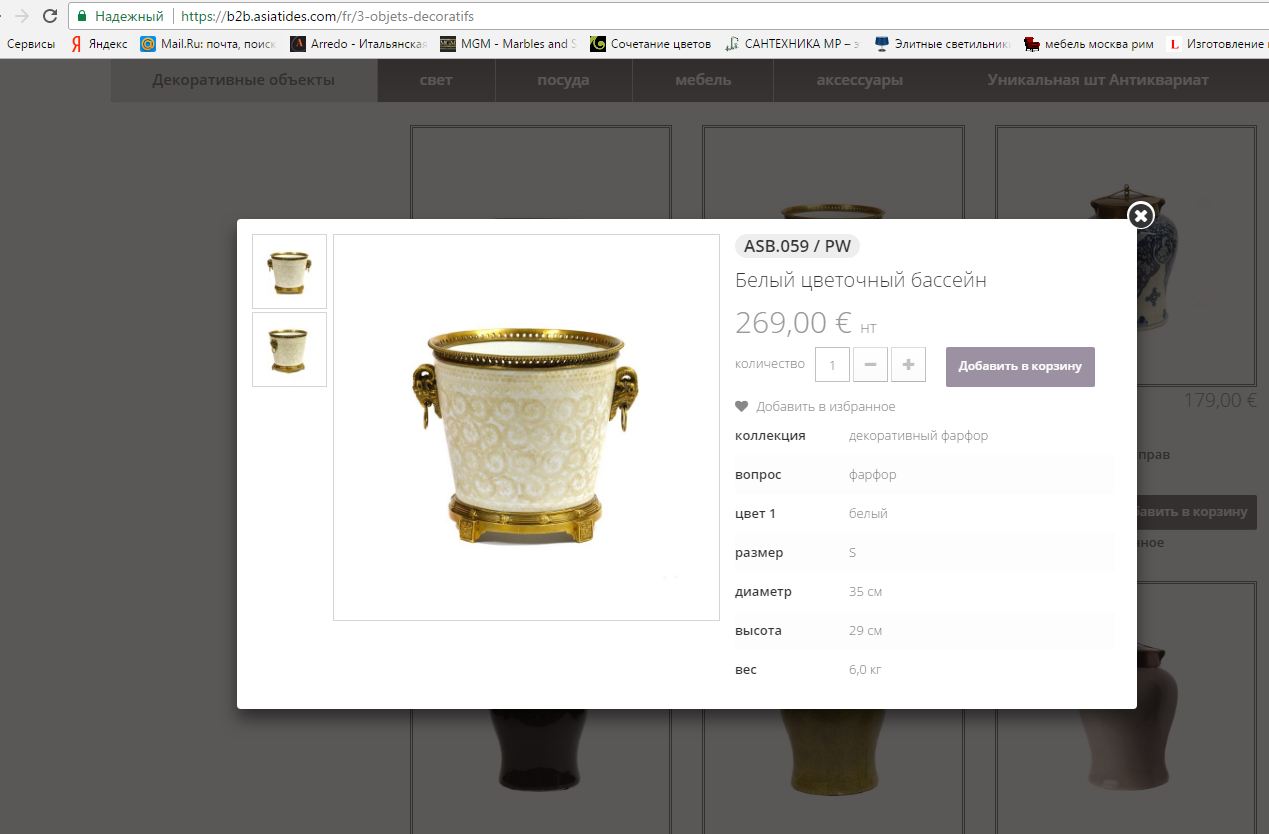
Task: Open the Mail.Ru bookmark
Action: (207, 44)
